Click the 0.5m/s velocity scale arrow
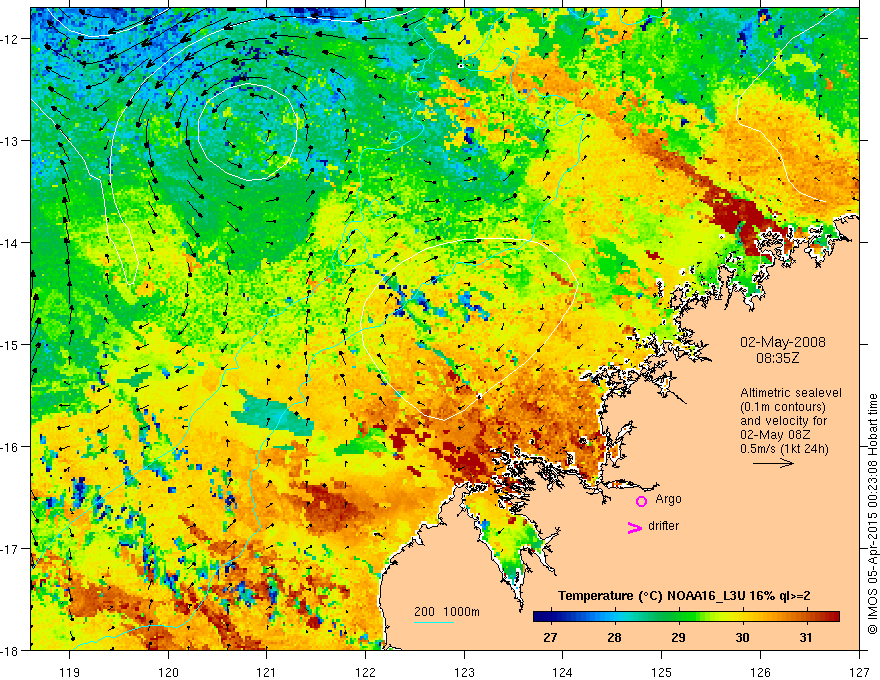Viewport: 880px width, 680px height. coord(773,463)
